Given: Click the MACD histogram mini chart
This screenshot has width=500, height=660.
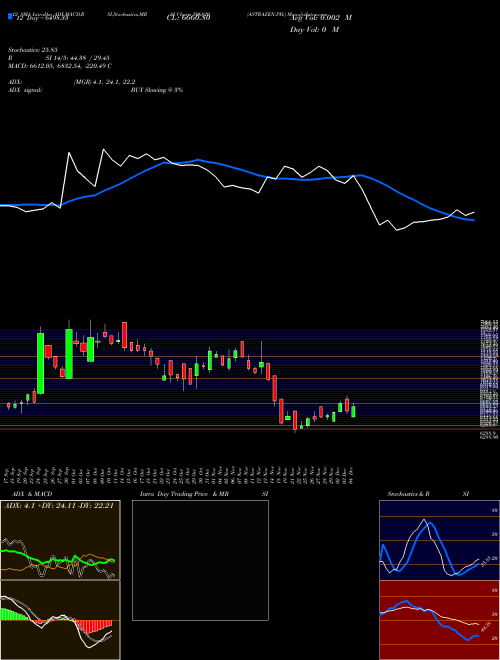Looking at the screenshot, I should 60,620.
